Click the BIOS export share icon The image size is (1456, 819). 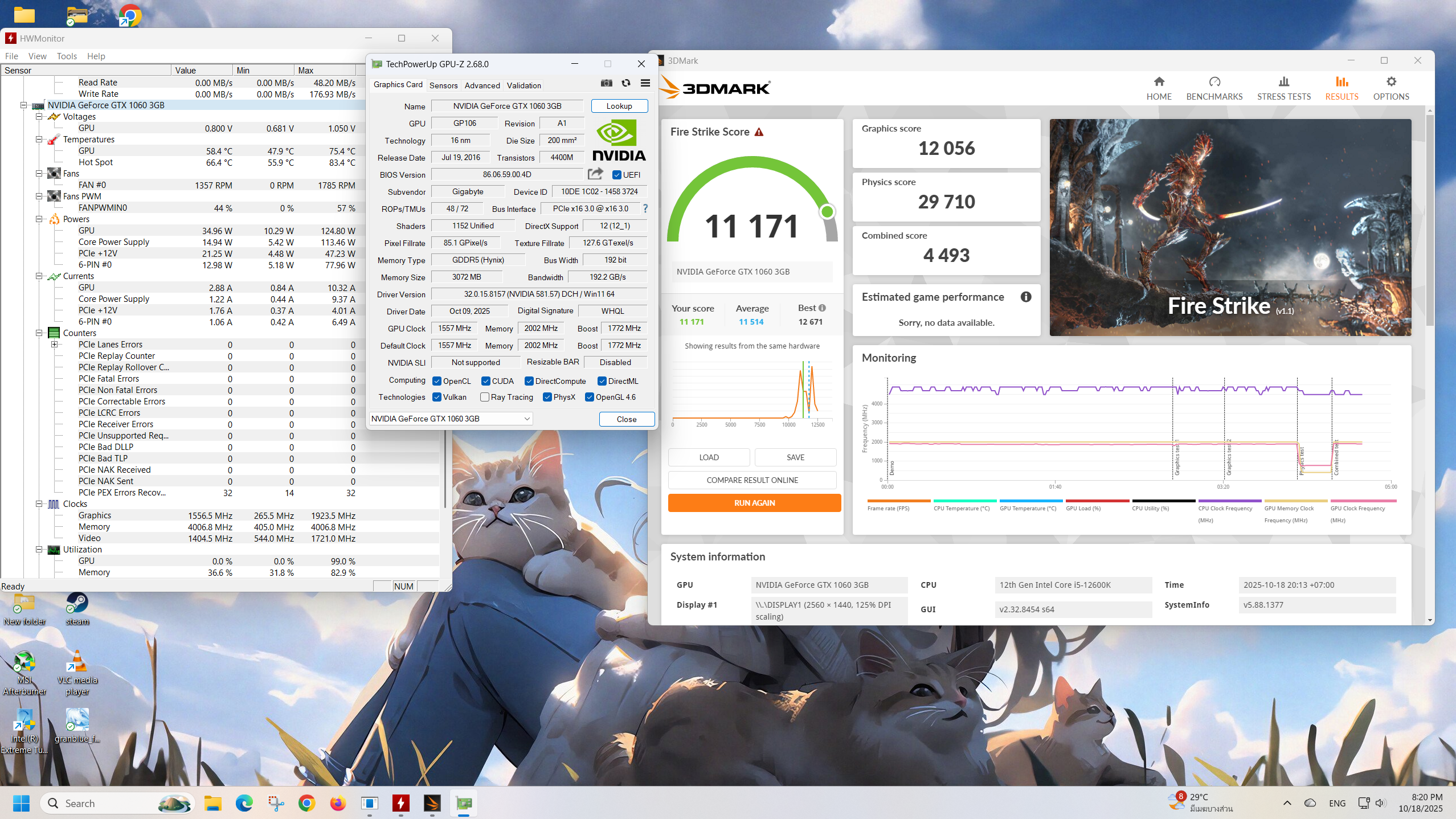[595, 174]
